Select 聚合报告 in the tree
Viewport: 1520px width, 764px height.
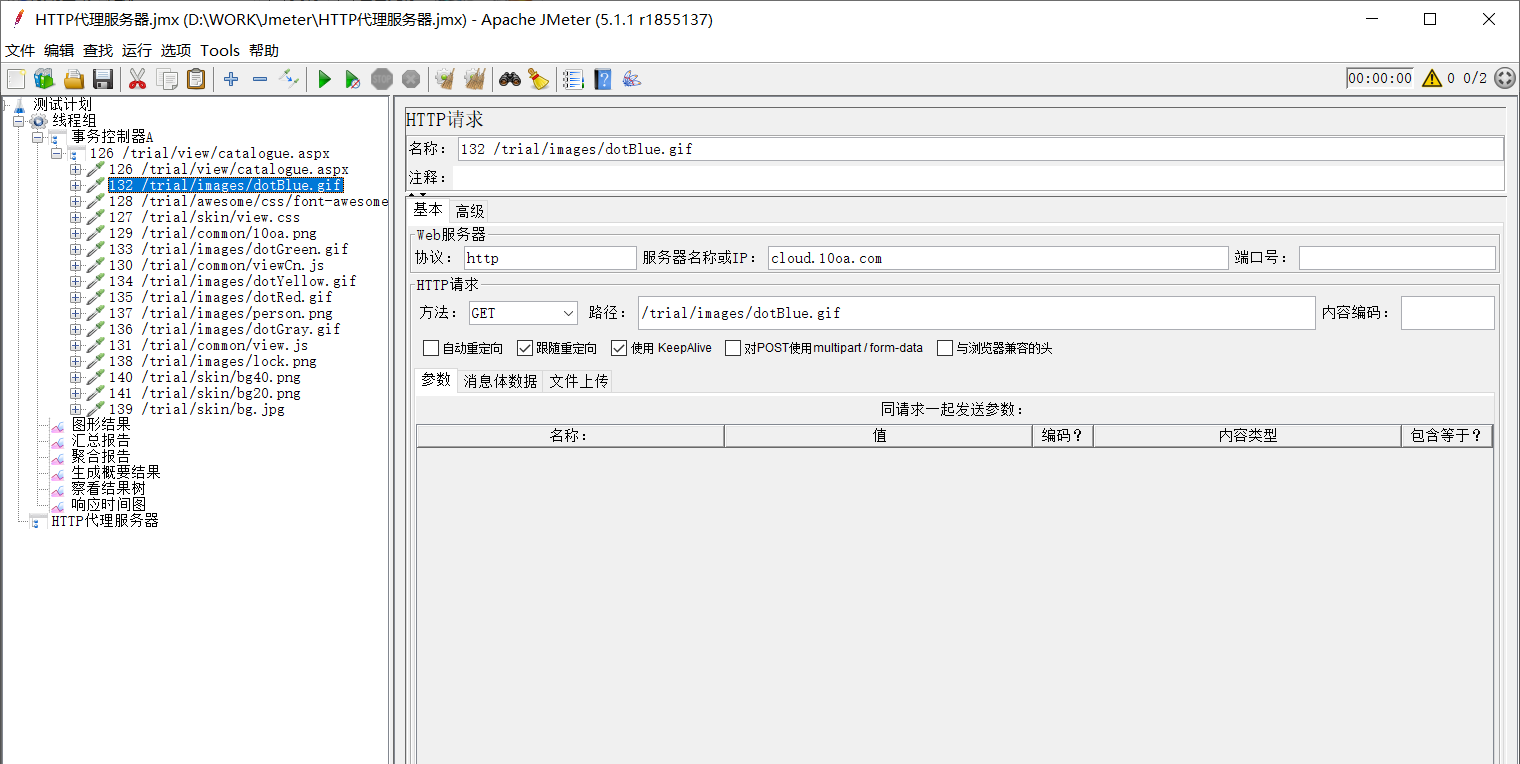point(101,456)
